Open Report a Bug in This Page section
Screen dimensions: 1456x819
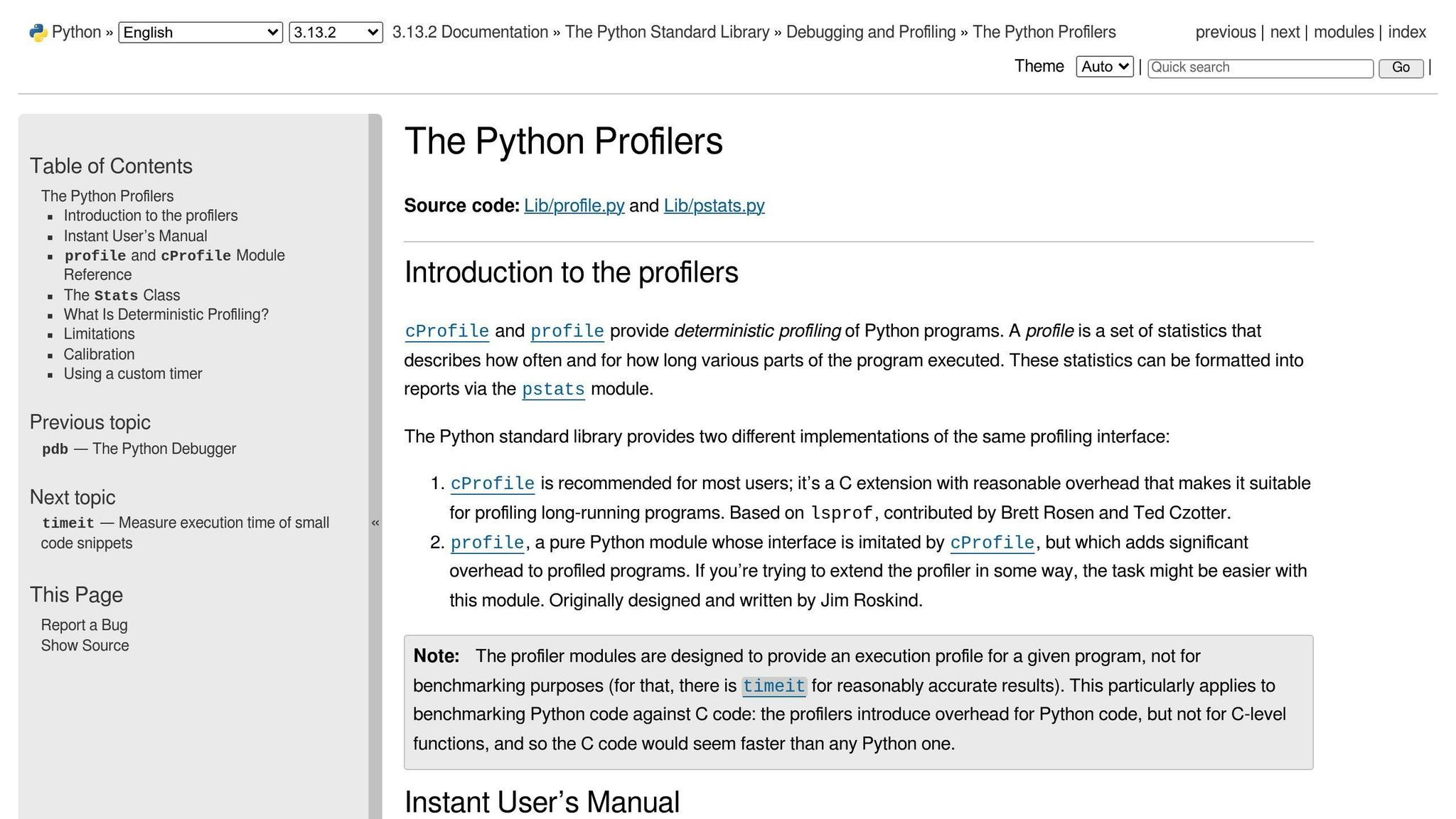[84, 625]
